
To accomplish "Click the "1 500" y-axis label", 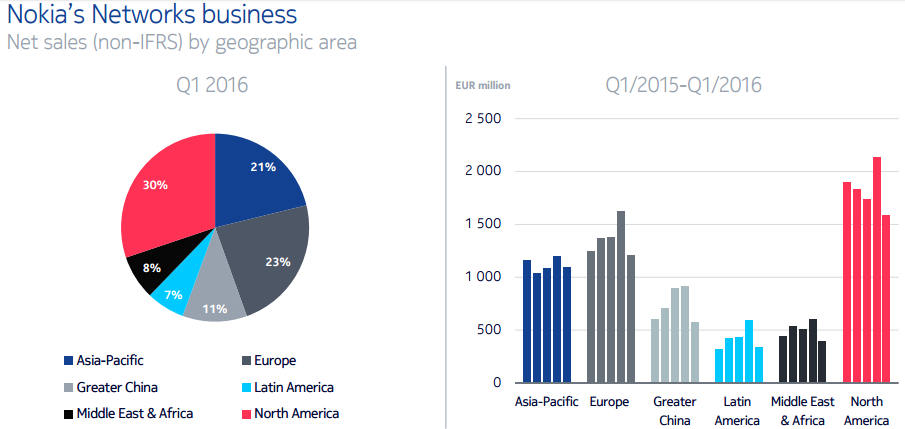I will point(484,225).
